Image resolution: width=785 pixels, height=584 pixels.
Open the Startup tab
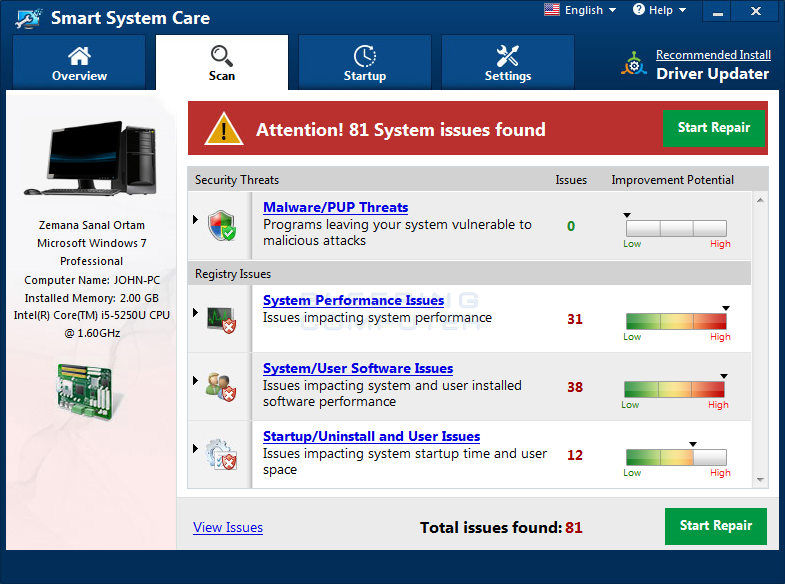(364, 62)
